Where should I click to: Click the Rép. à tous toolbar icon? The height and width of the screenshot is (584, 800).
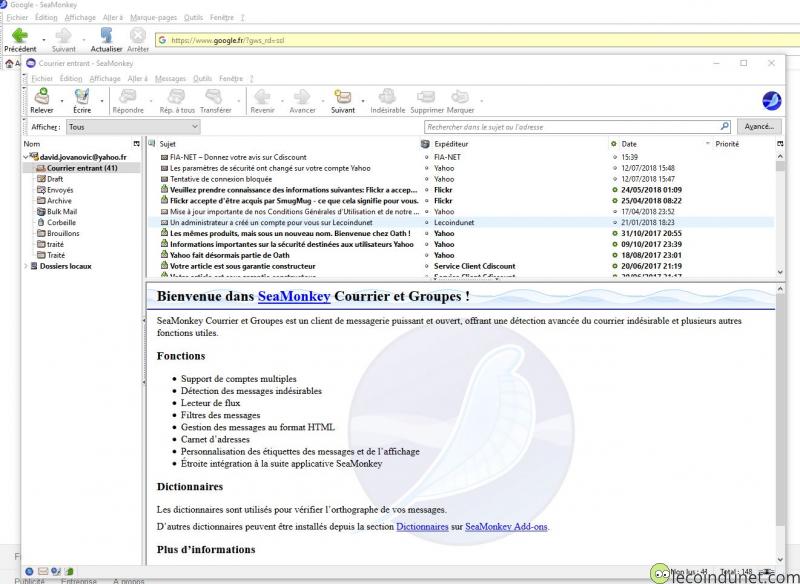177,96
